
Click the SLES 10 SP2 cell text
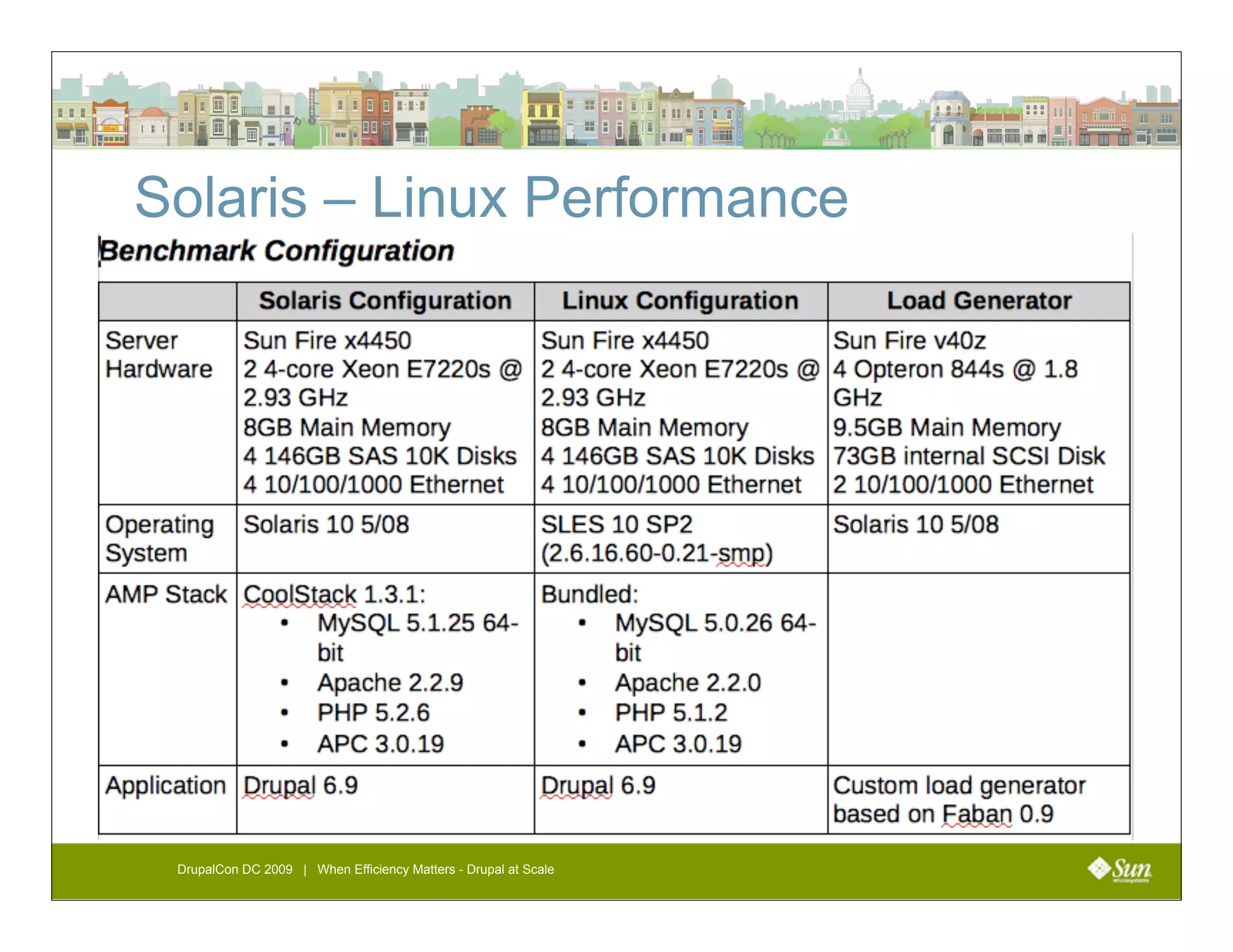click(616, 524)
